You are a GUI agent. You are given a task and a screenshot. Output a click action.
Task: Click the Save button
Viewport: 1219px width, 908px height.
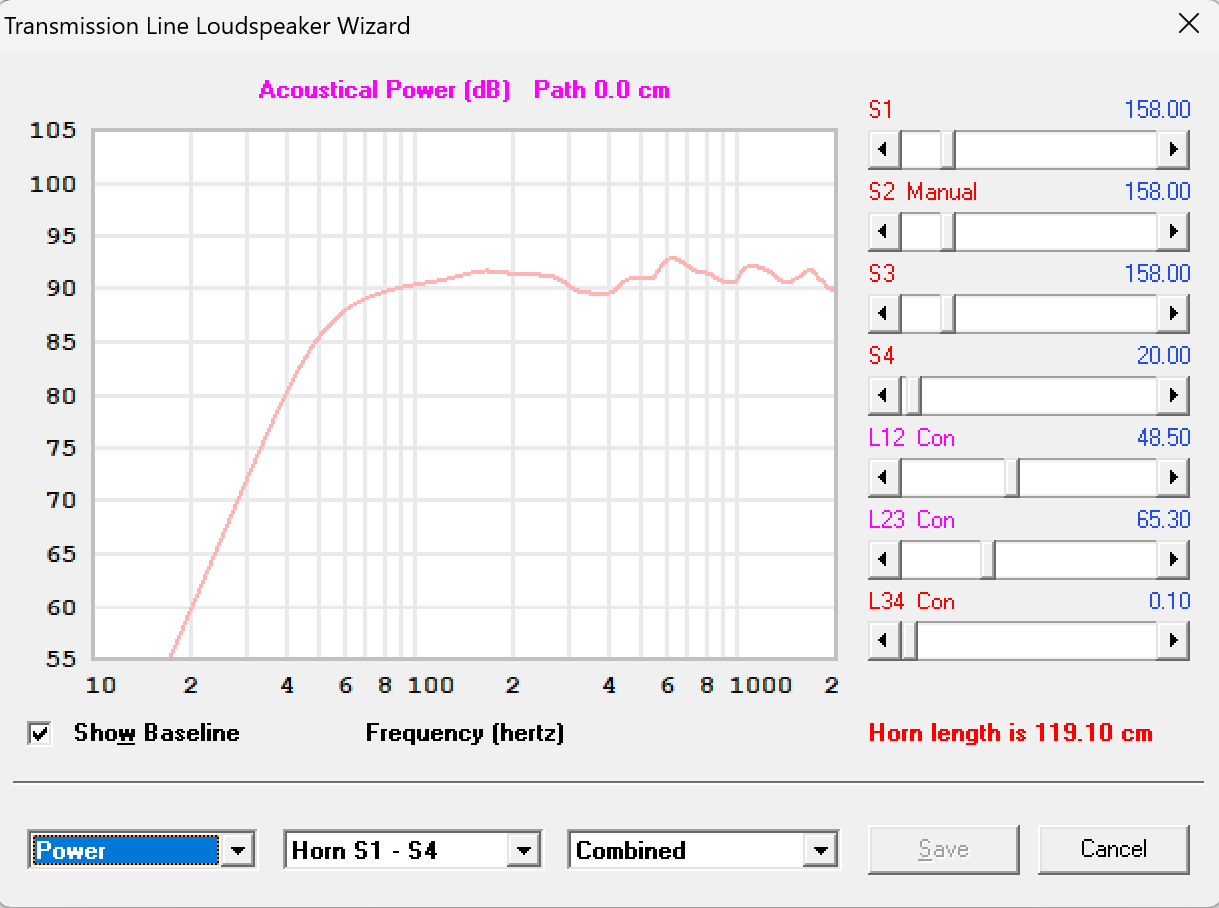click(943, 849)
